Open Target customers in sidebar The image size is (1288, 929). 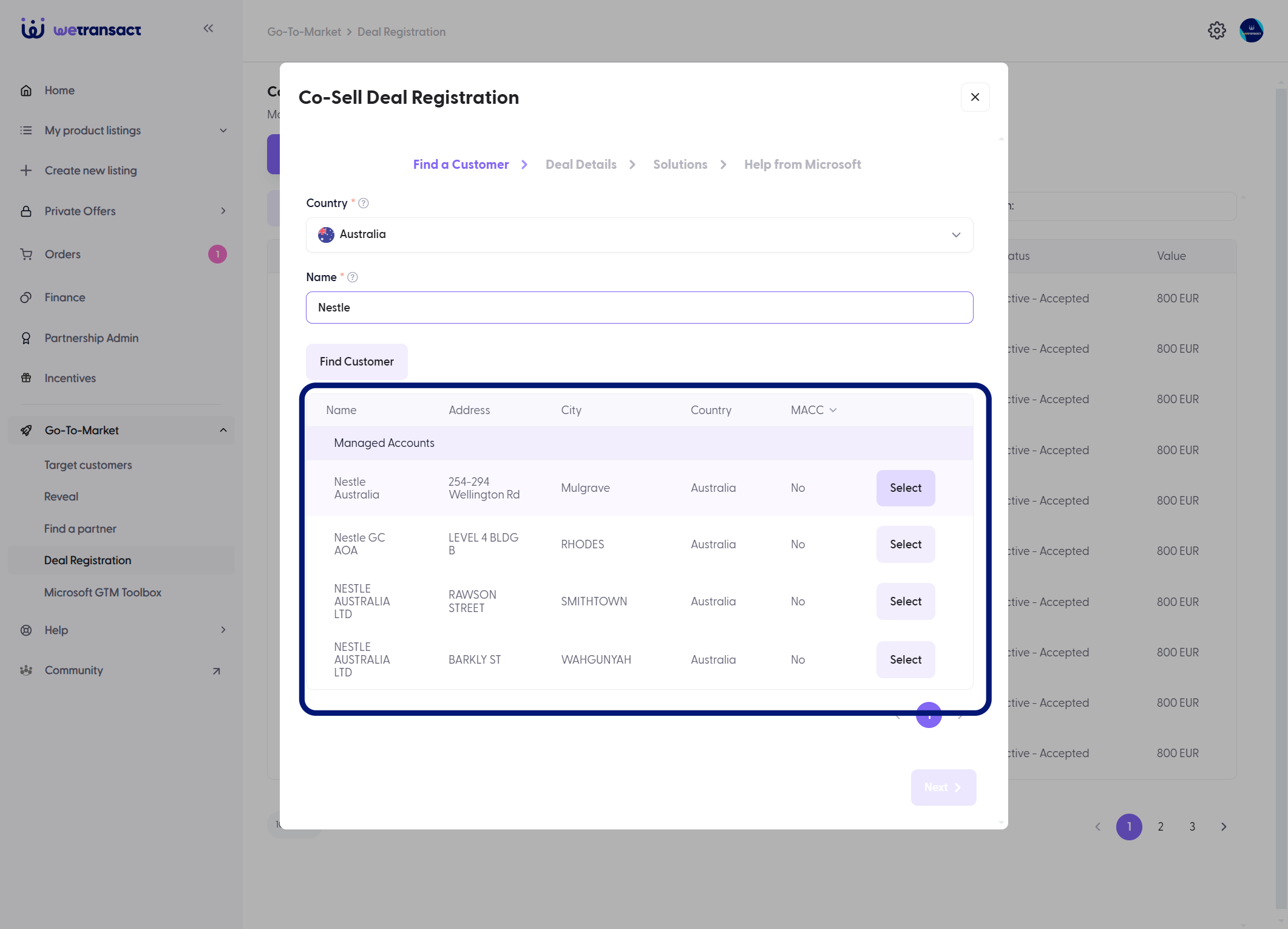[x=88, y=465]
